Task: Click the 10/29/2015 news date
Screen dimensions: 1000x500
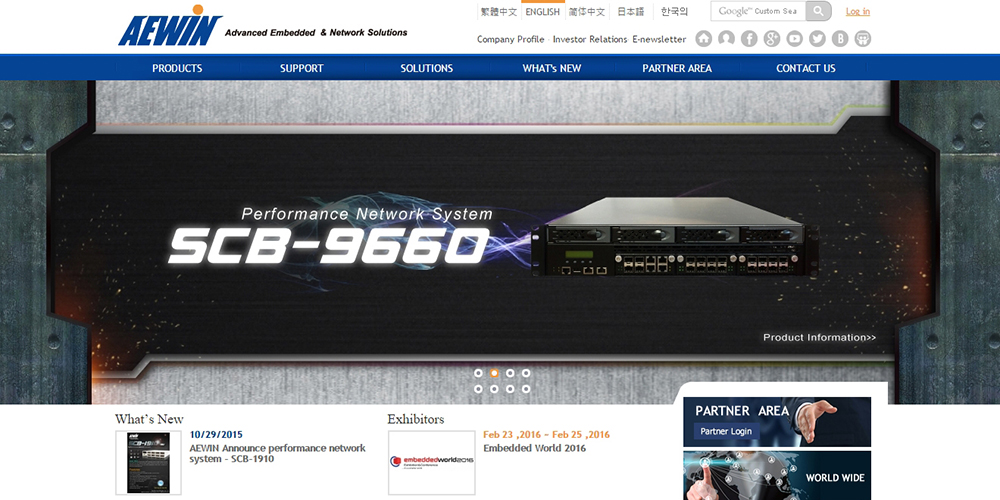Action: click(x=216, y=435)
